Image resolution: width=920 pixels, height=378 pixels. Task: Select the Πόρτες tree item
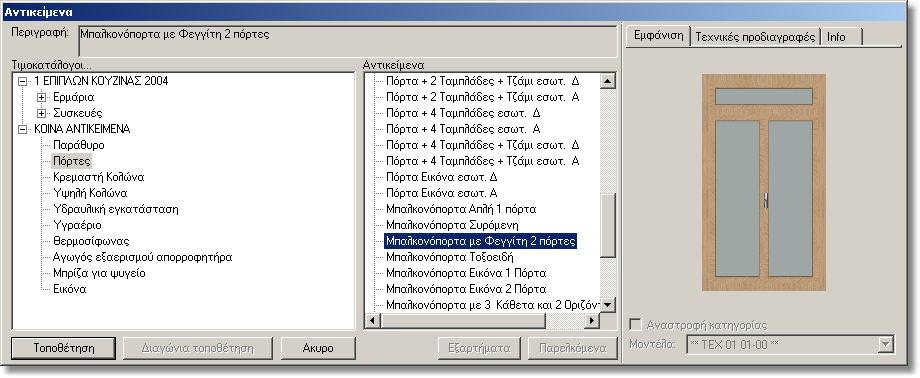(72, 161)
